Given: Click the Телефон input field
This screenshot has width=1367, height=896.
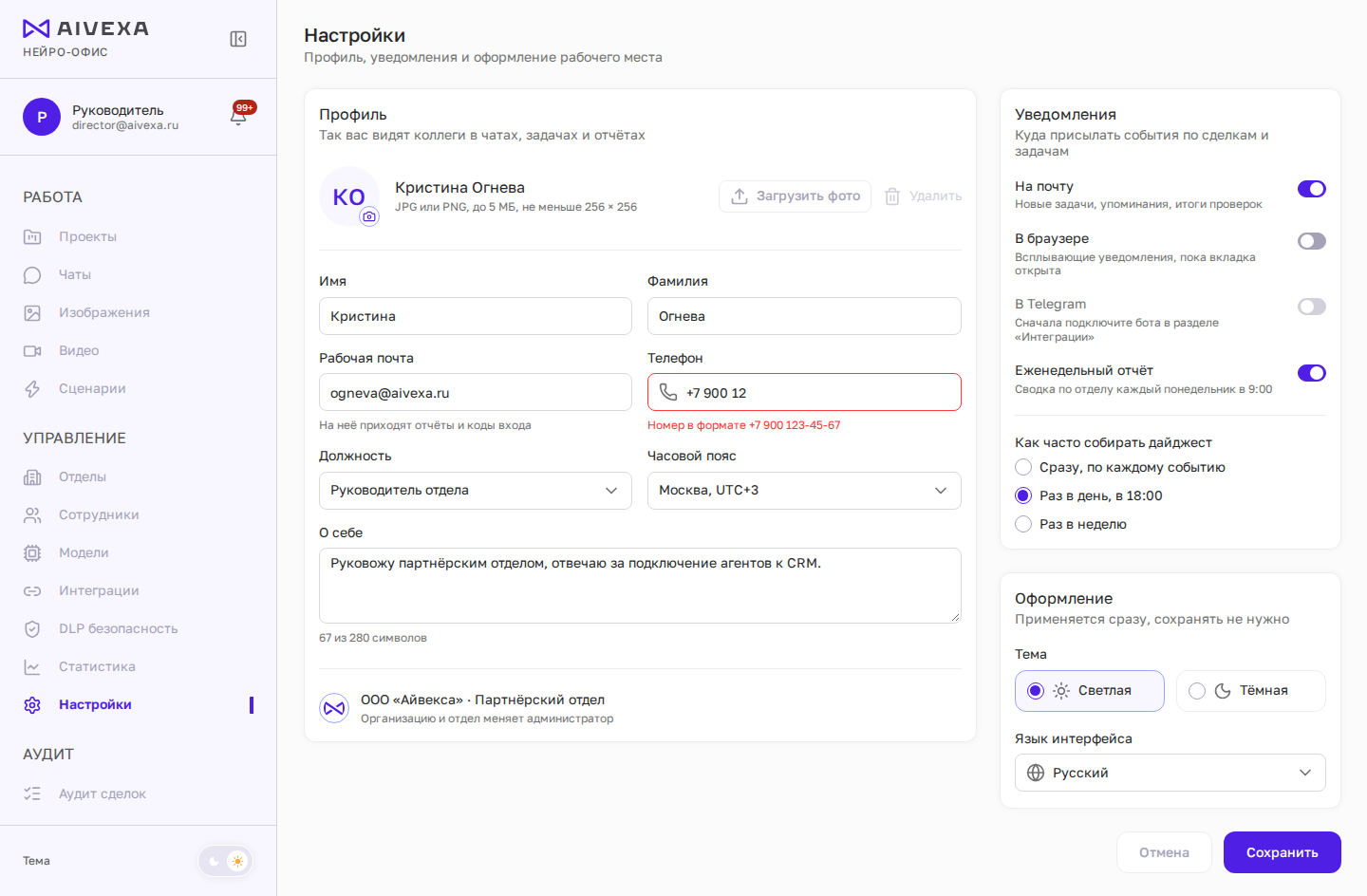Looking at the screenshot, I should tap(804, 392).
